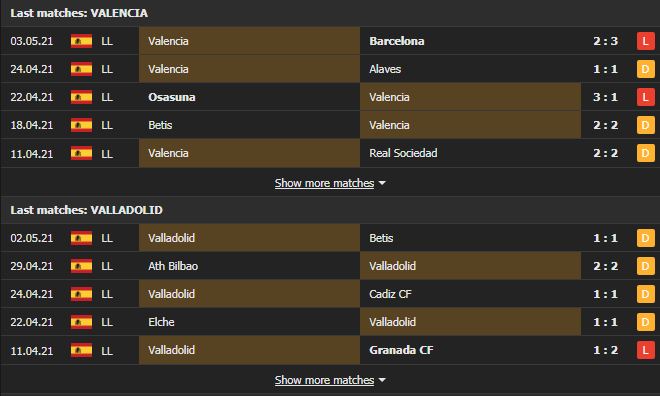Click the red L badge for Valencia vs Barcelona
The image size is (660, 396).
[645, 41]
